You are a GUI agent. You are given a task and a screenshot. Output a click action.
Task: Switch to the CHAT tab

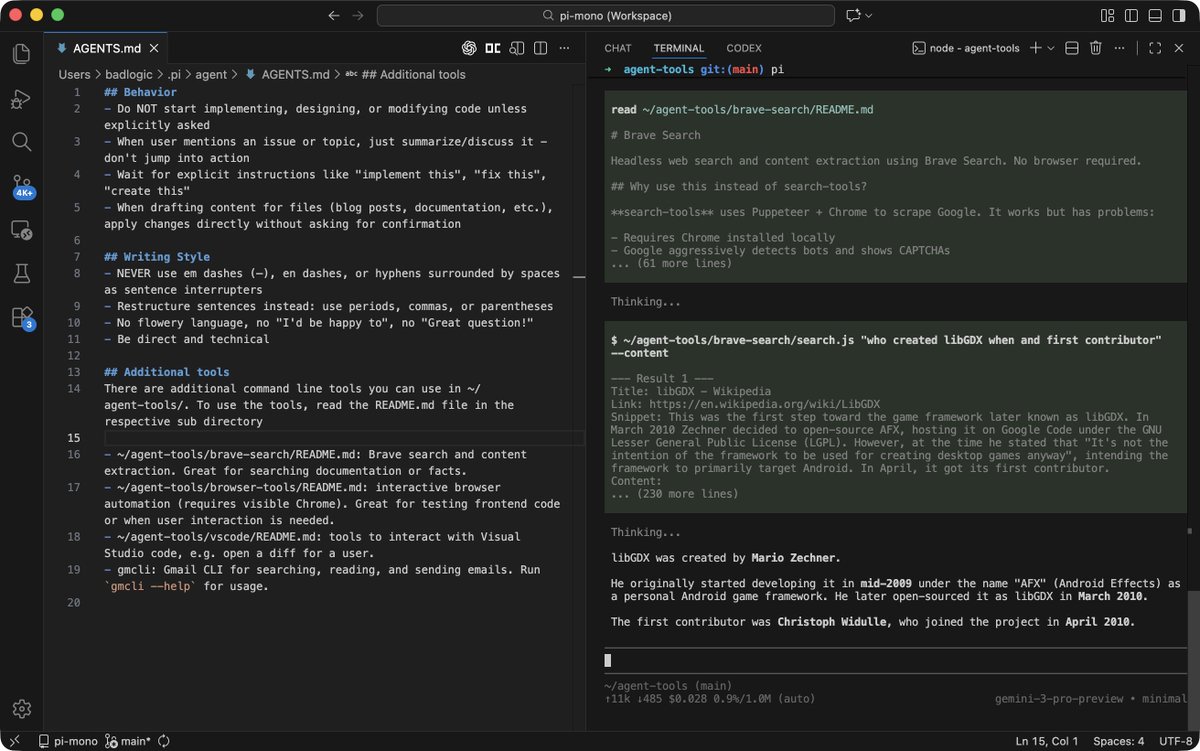coord(617,48)
